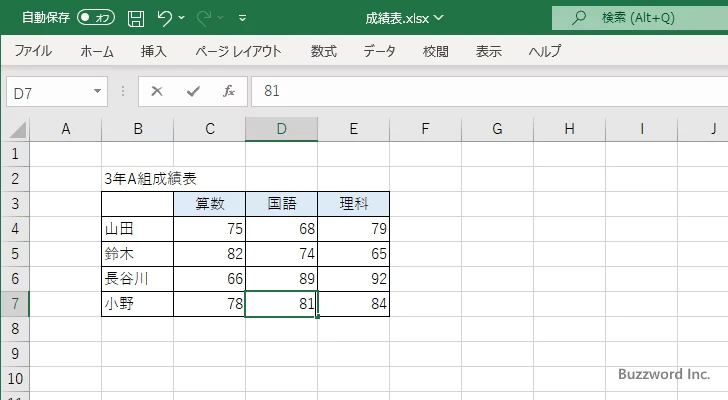Click the fill handle of cell D7
Image resolution: width=728 pixels, height=400 pixels.
[x=318, y=317]
